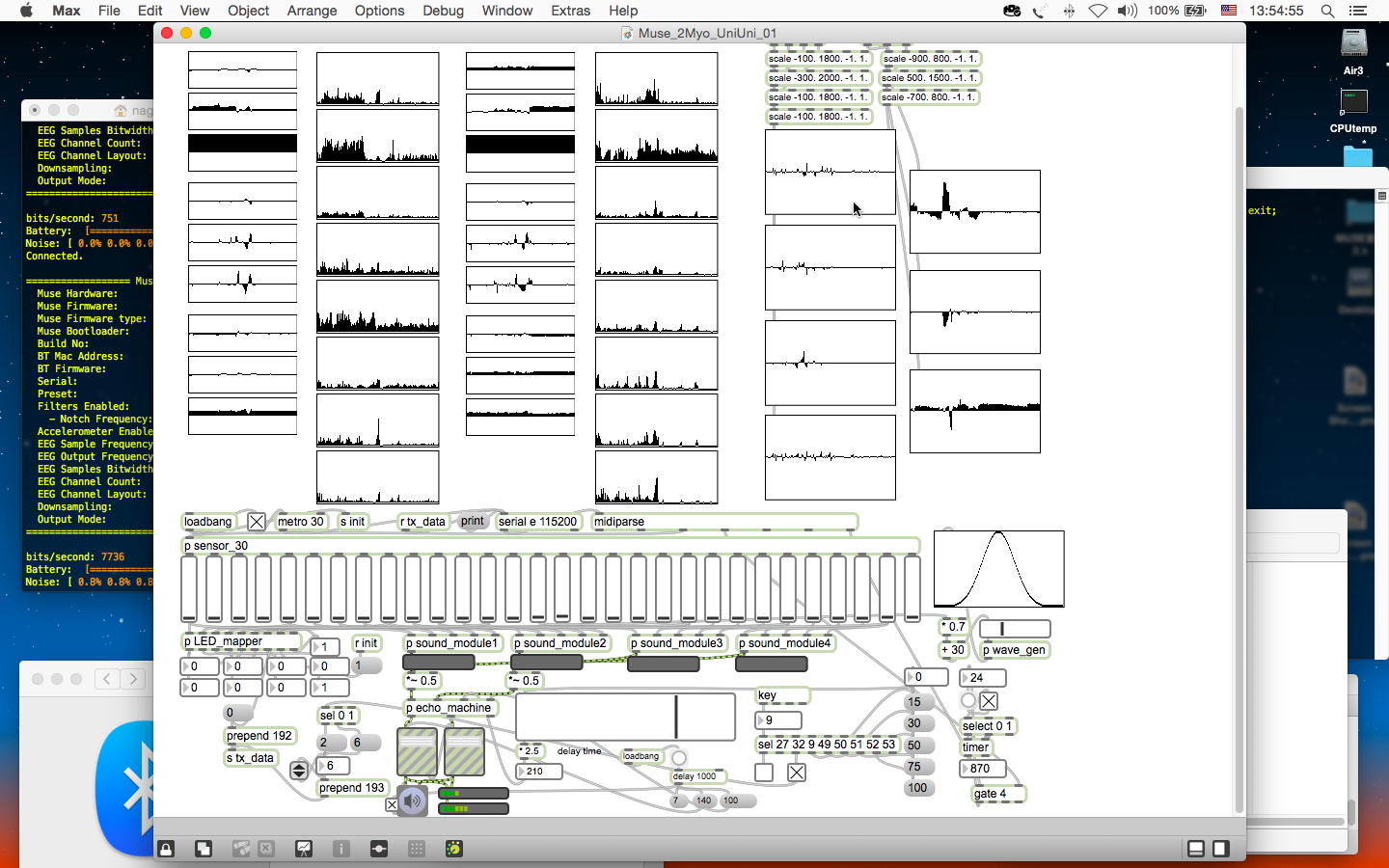Show the grid using the dotted grid icon

pos(417,849)
